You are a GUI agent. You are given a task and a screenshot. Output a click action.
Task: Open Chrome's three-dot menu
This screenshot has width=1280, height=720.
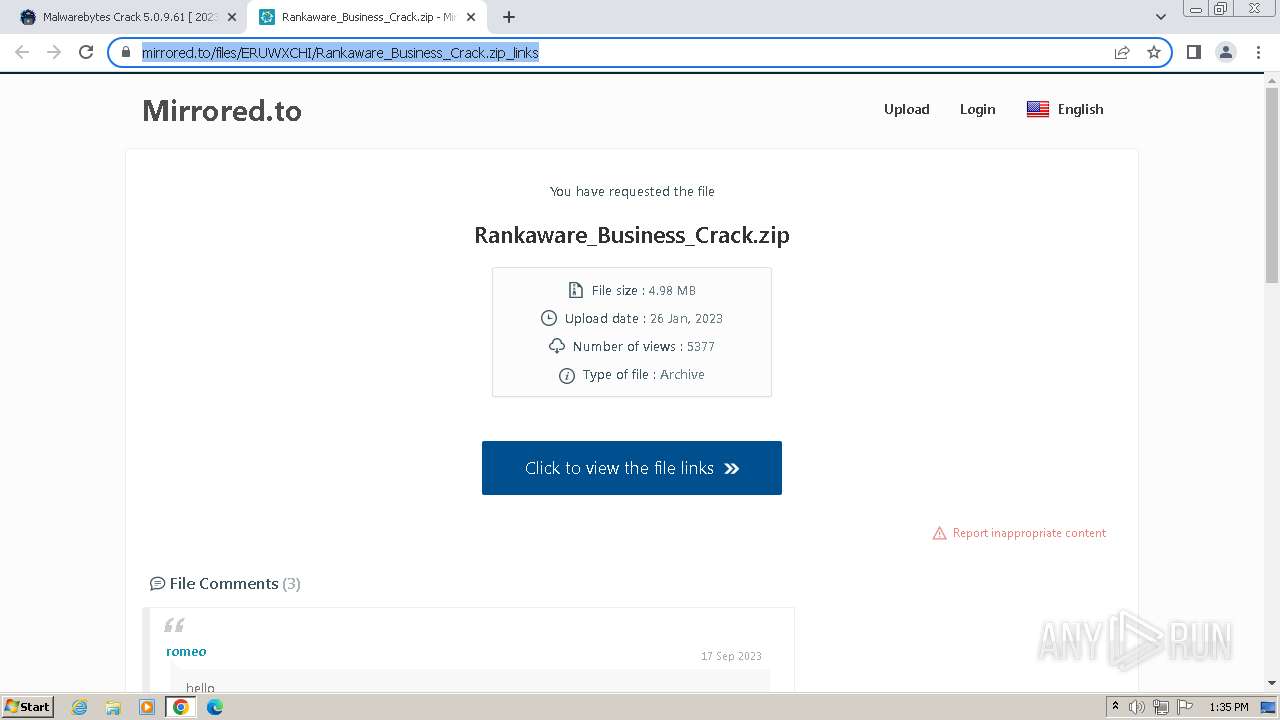click(1258, 52)
